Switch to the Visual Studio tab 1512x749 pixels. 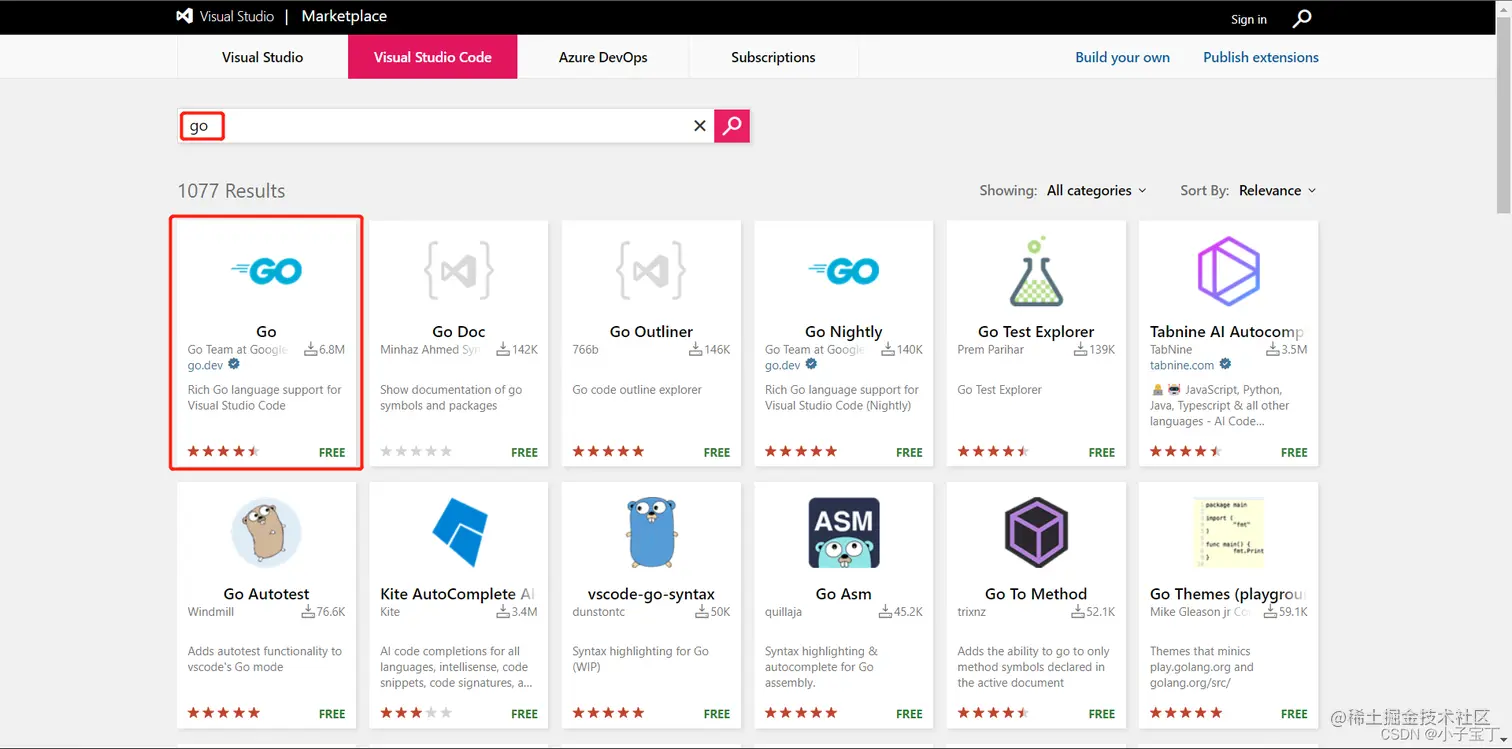[x=262, y=57]
